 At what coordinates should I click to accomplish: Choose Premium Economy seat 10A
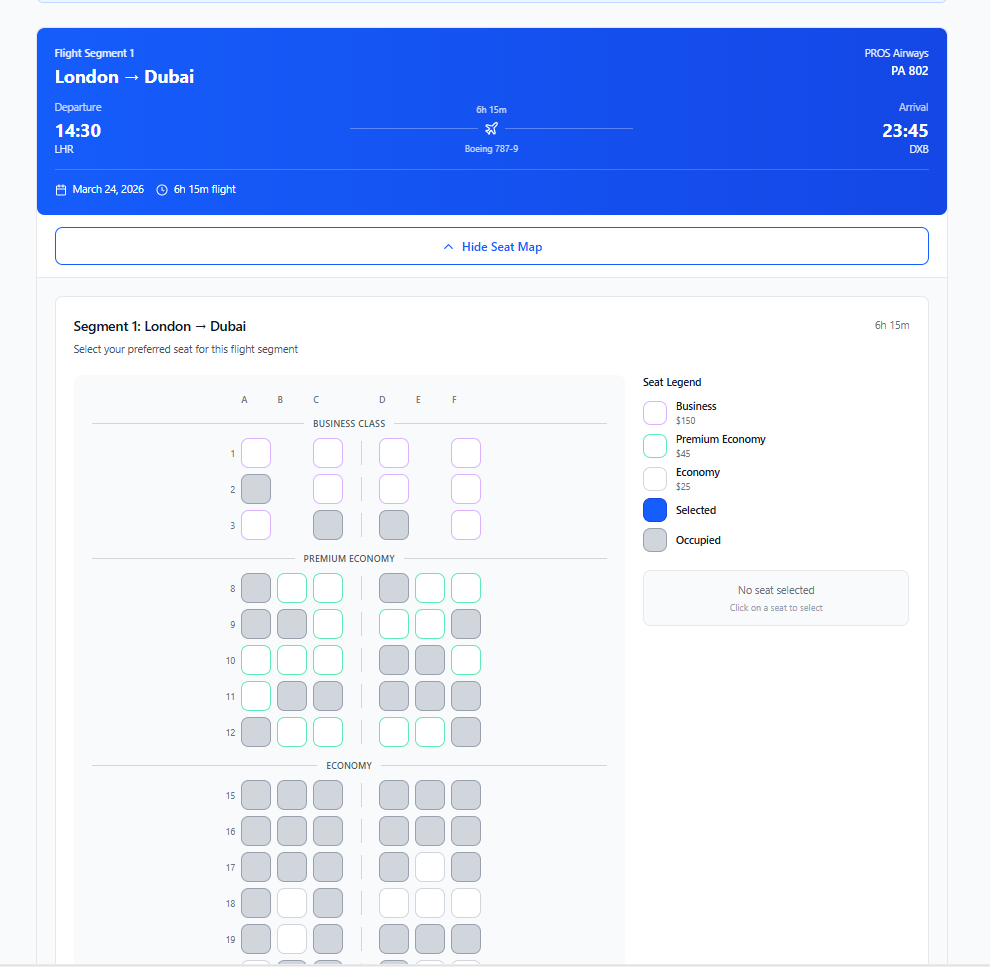click(x=256, y=660)
